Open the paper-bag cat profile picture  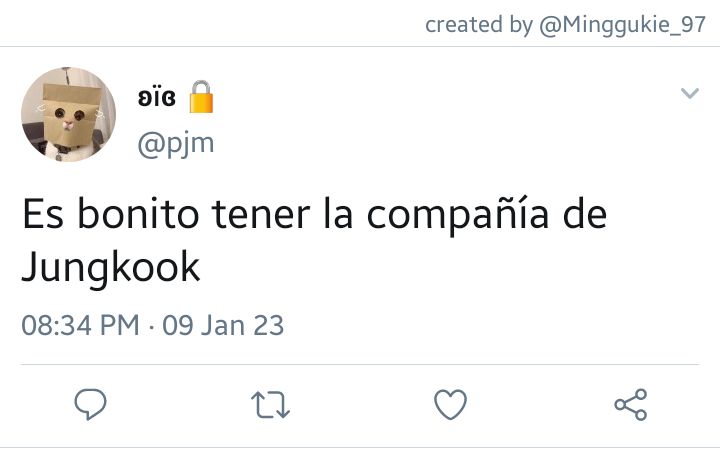[x=68, y=115]
